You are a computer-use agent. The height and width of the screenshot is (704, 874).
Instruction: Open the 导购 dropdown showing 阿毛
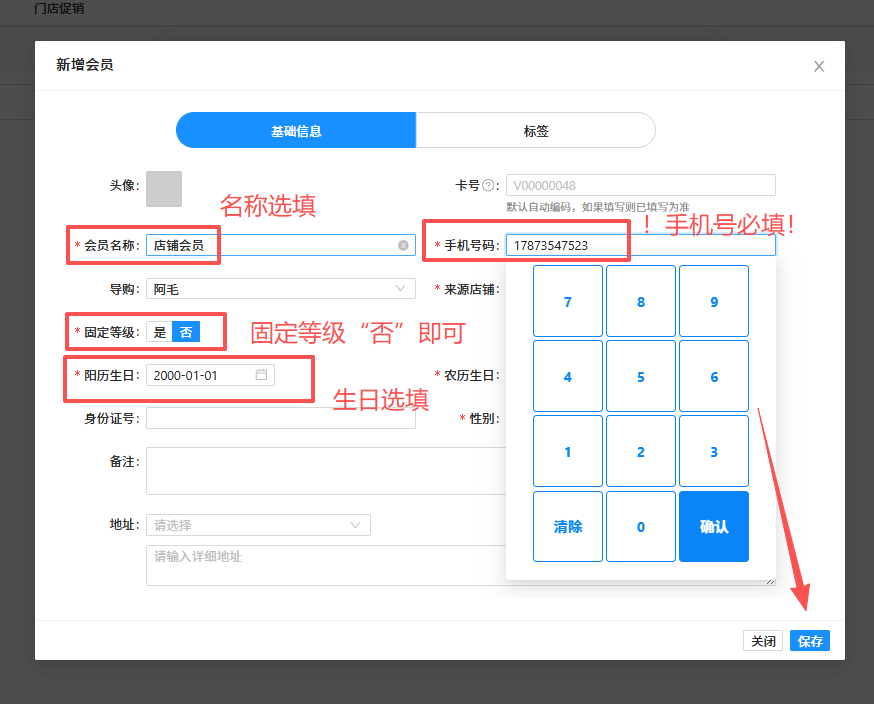pyautogui.click(x=280, y=289)
